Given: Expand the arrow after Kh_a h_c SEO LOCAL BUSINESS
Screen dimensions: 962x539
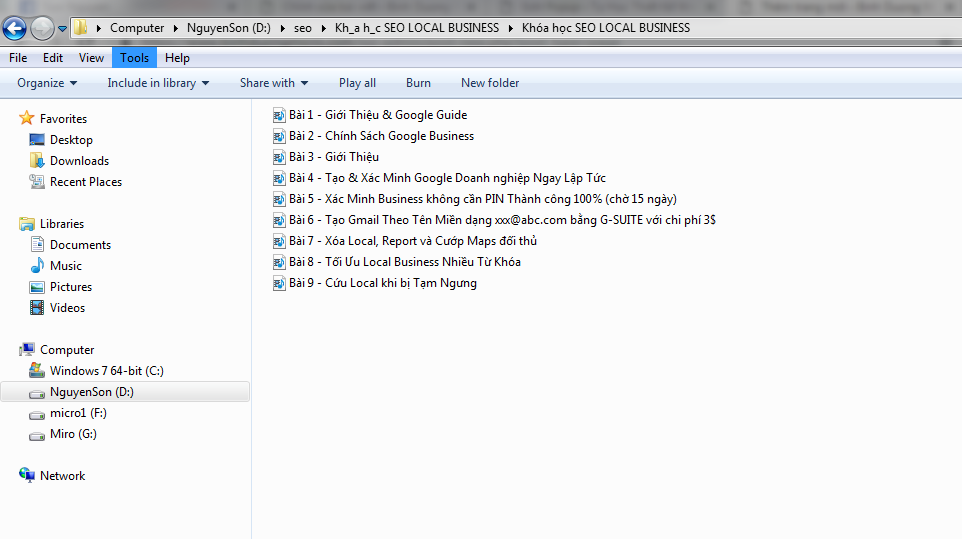Looking at the screenshot, I should [x=510, y=28].
